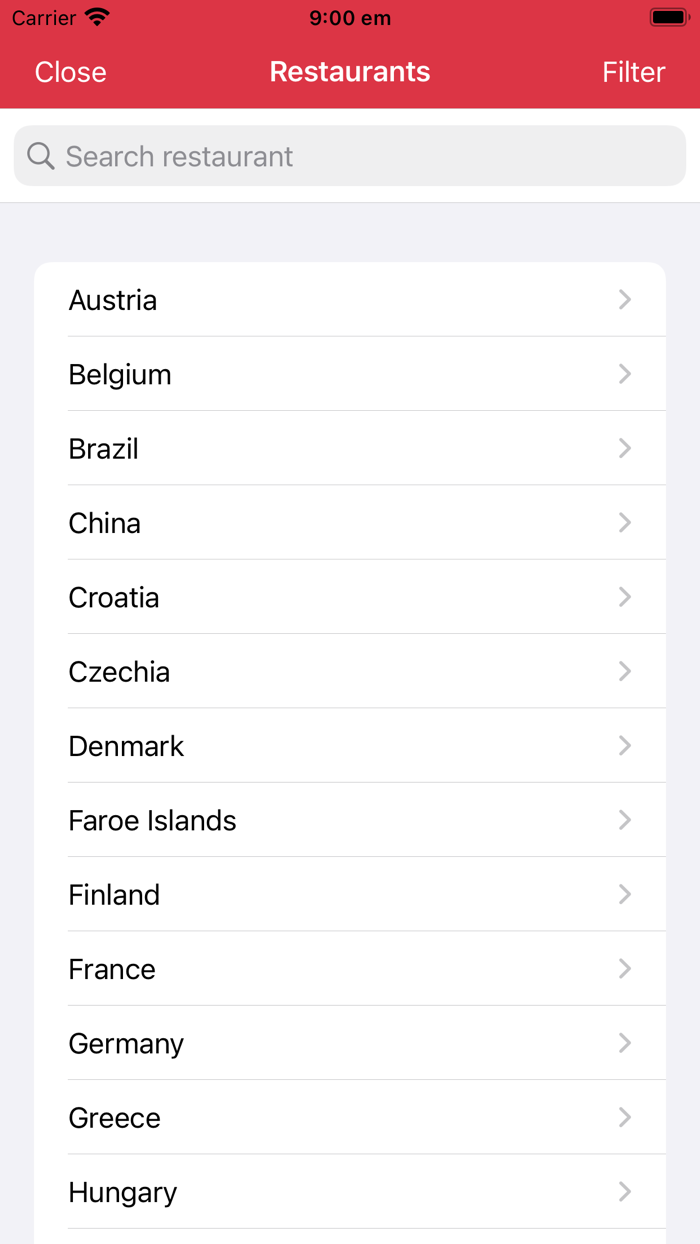Tap the disclosure arrow for Croatia

pyautogui.click(x=625, y=597)
